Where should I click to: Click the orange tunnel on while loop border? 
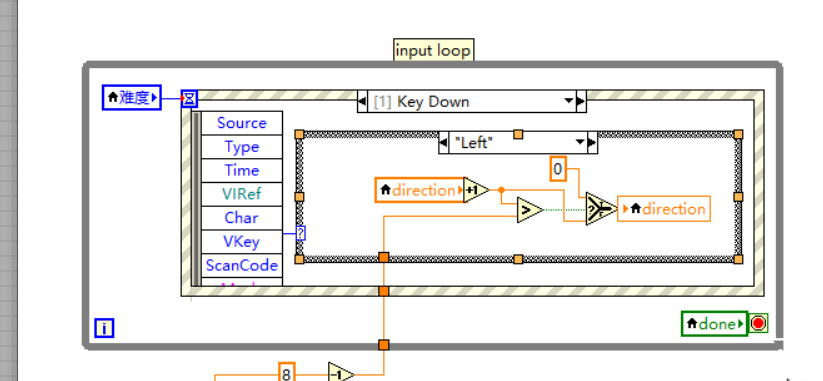pyautogui.click(x=384, y=345)
